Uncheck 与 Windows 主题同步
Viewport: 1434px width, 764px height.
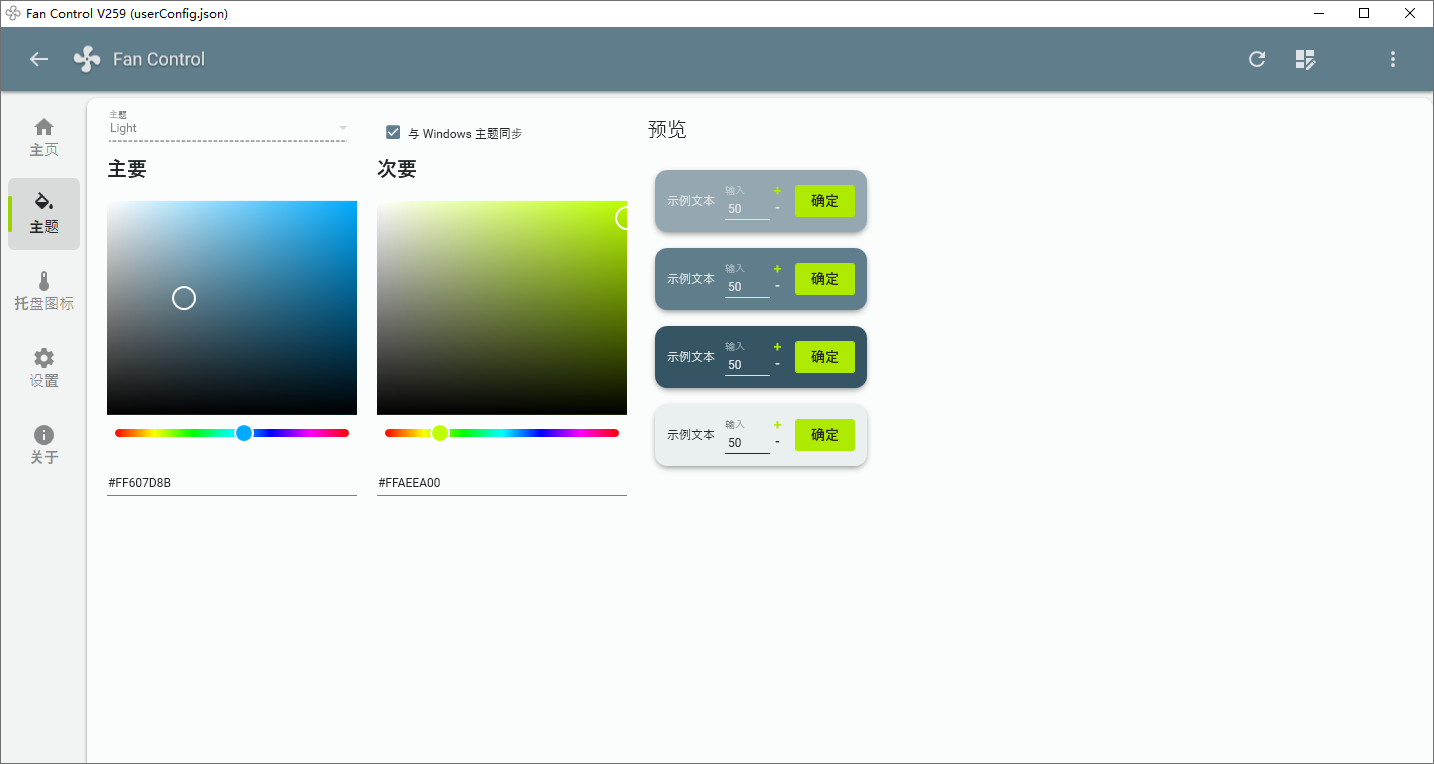(393, 132)
